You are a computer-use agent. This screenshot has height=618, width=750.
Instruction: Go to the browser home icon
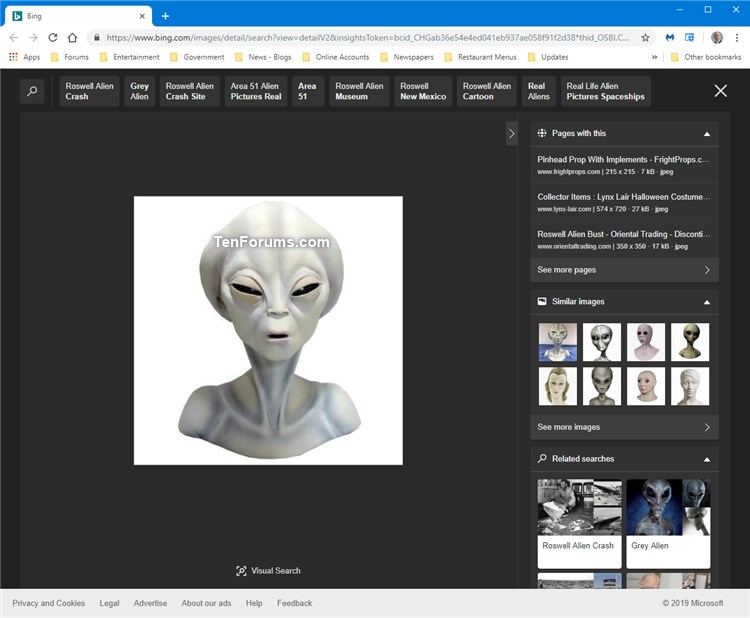coord(72,37)
